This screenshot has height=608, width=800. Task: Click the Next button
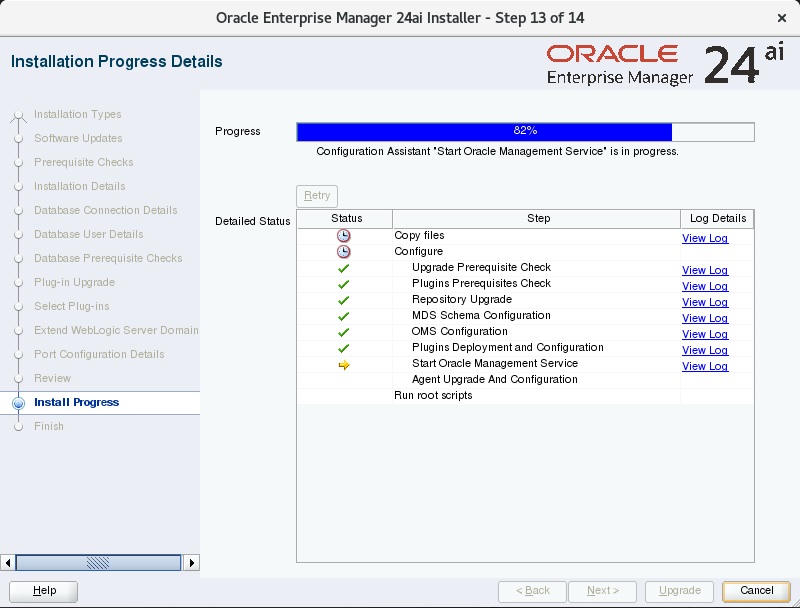tap(603, 591)
